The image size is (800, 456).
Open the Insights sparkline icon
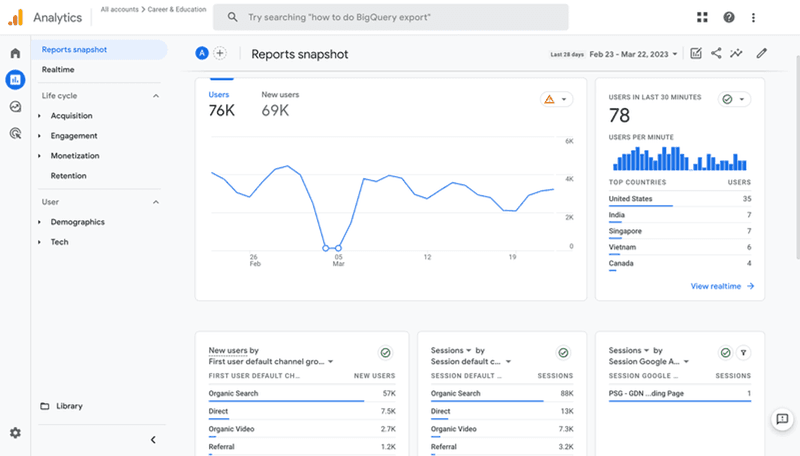(737, 54)
